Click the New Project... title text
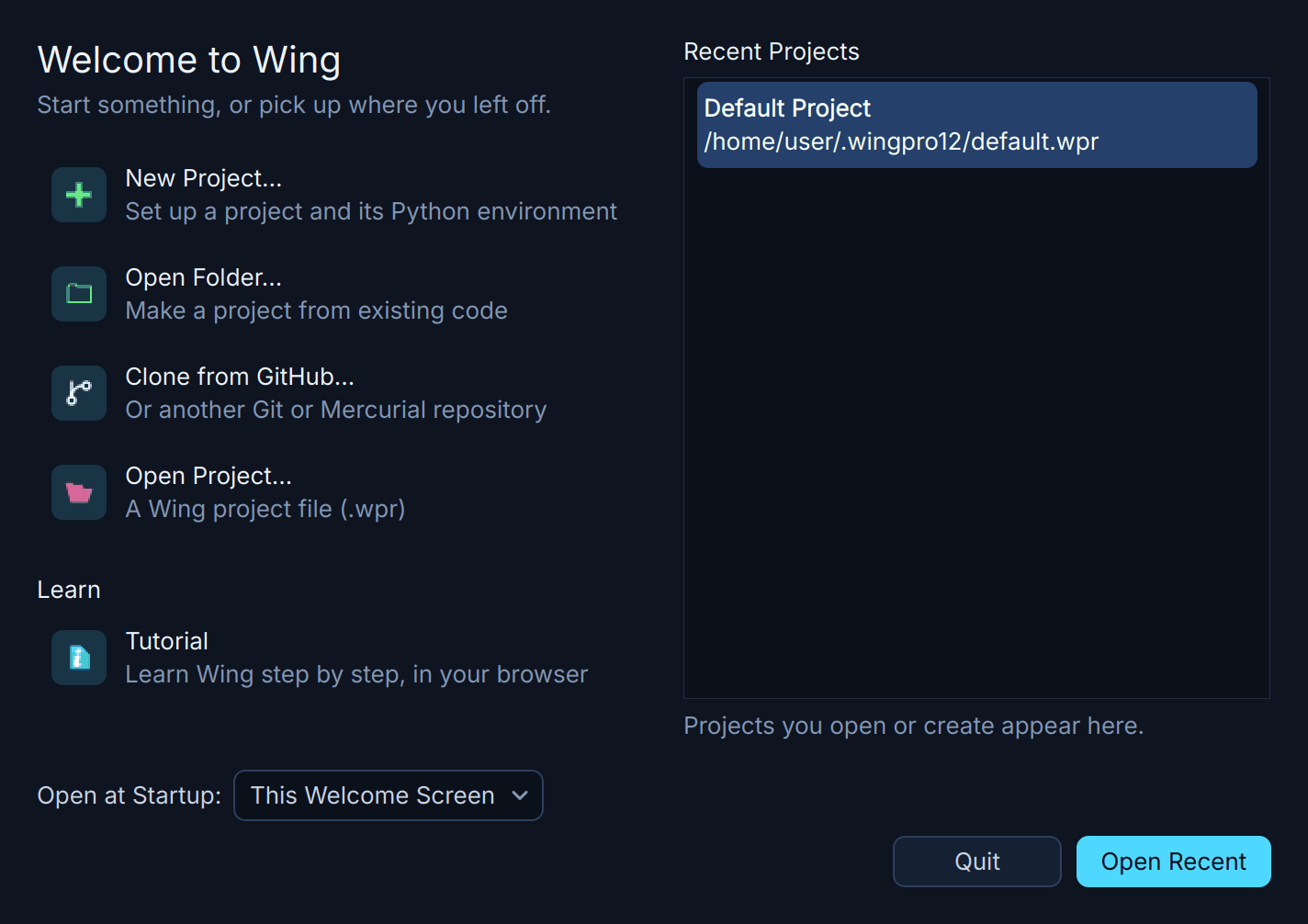Screen dimensions: 1308x924 click(204, 178)
